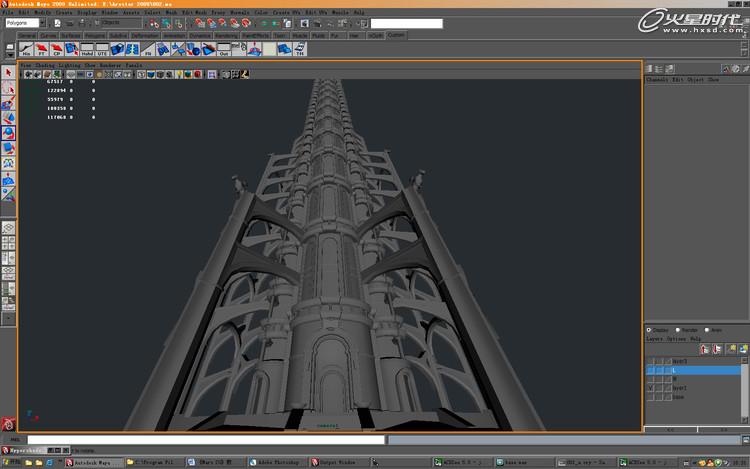Image resolution: width=750 pixels, height=469 pixels.
Task: Click the Out shelf button
Action: [x=224, y=49]
